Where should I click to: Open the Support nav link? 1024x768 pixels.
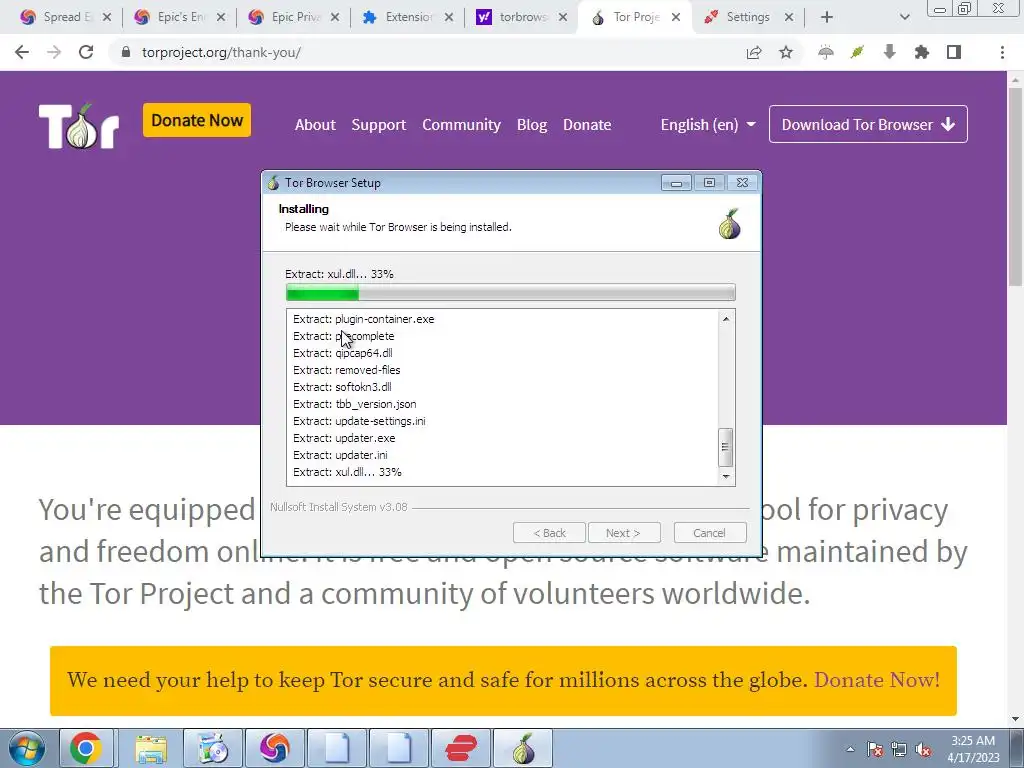[379, 124]
